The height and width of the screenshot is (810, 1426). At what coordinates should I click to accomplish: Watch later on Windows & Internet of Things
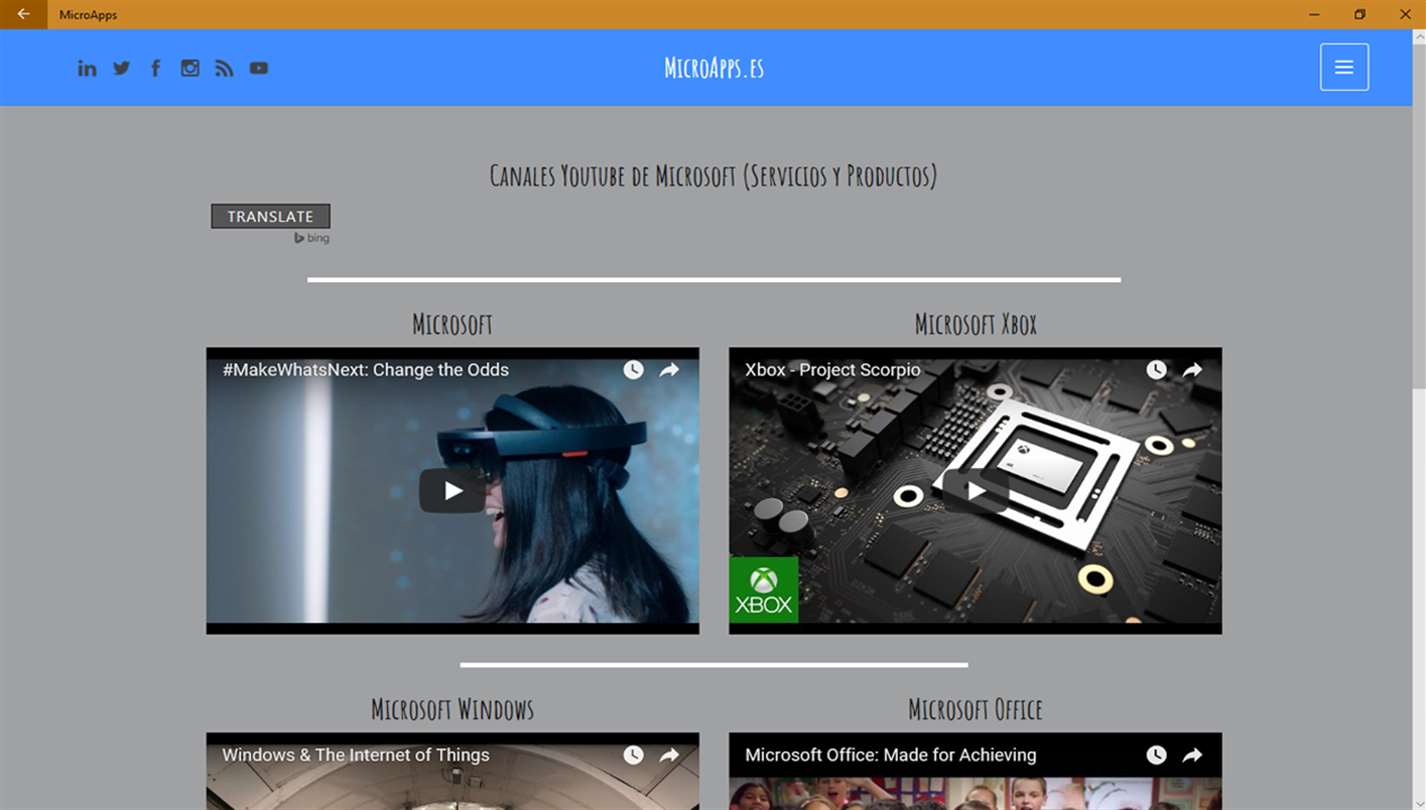(634, 755)
